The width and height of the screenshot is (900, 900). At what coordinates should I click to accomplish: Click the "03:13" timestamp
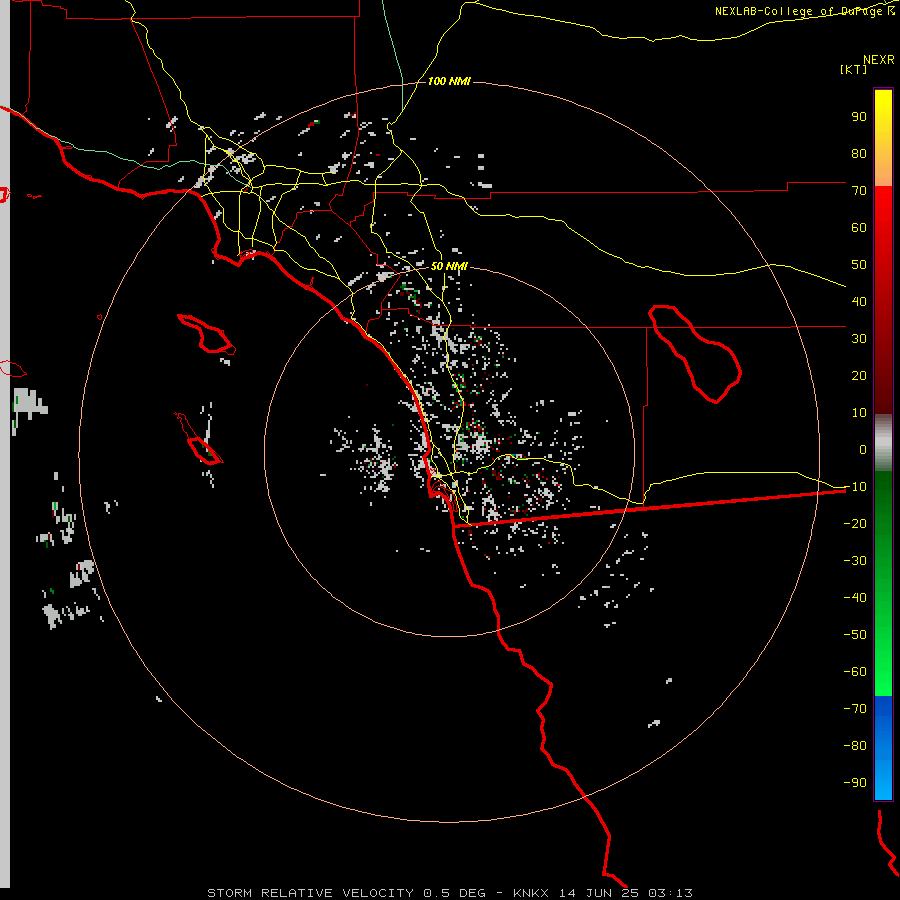tap(670, 893)
